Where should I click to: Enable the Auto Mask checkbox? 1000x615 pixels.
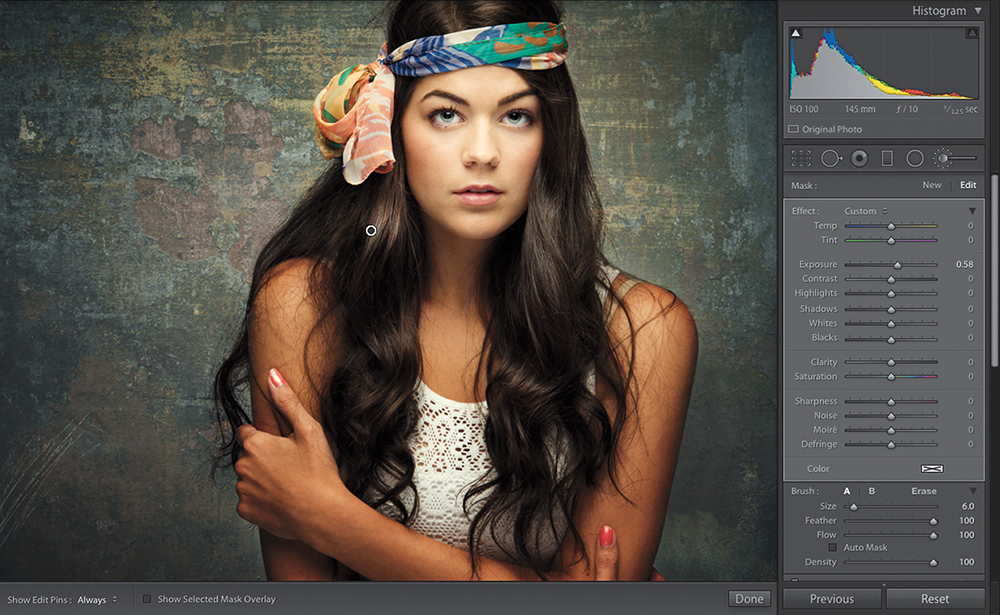pyautogui.click(x=832, y=548)
